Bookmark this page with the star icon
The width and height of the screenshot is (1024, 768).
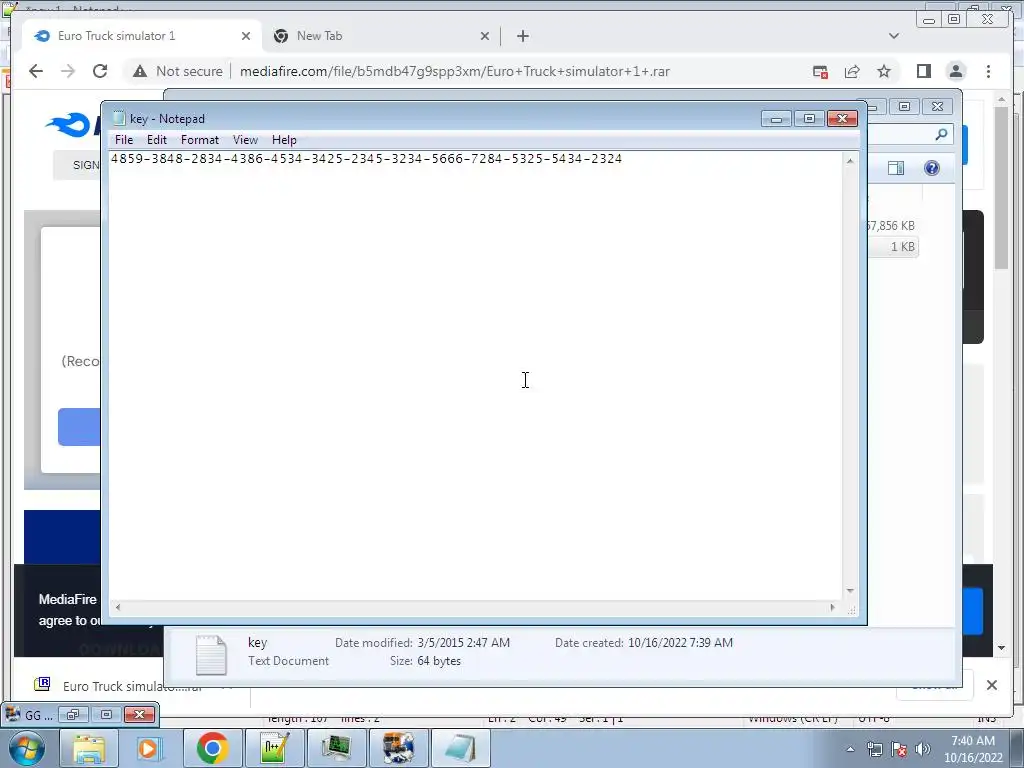(x=884, y=71)
